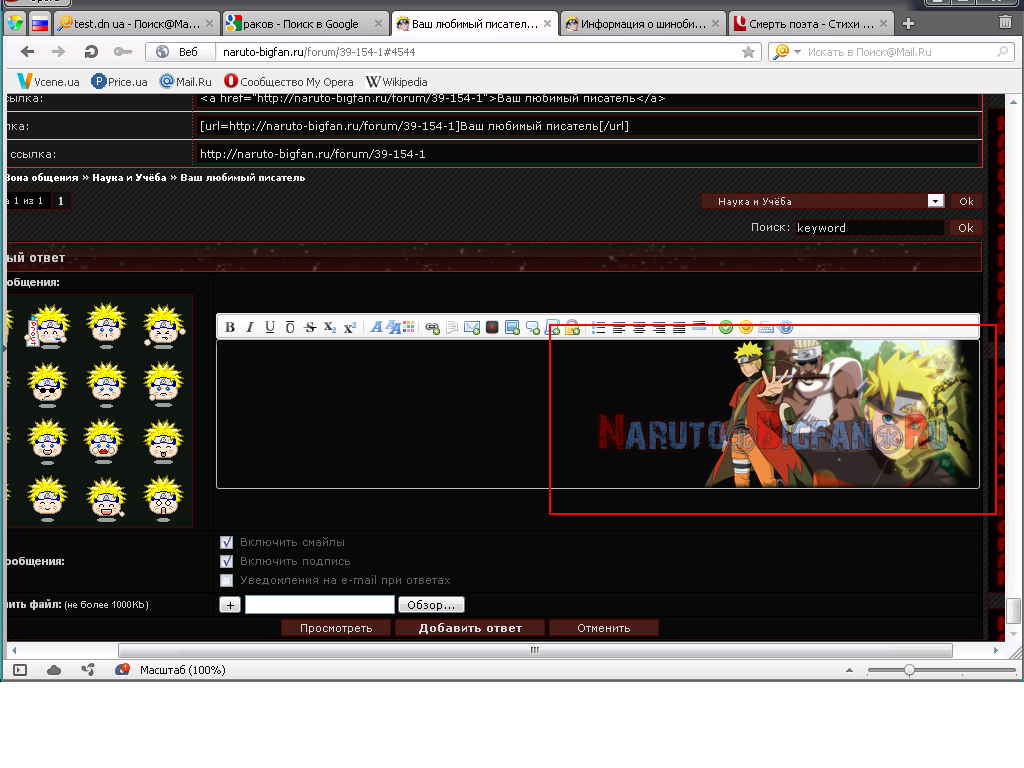Apply overline formatting in the reply editor
This screenshot has width=1024, height=768.
tap(290, 327)
